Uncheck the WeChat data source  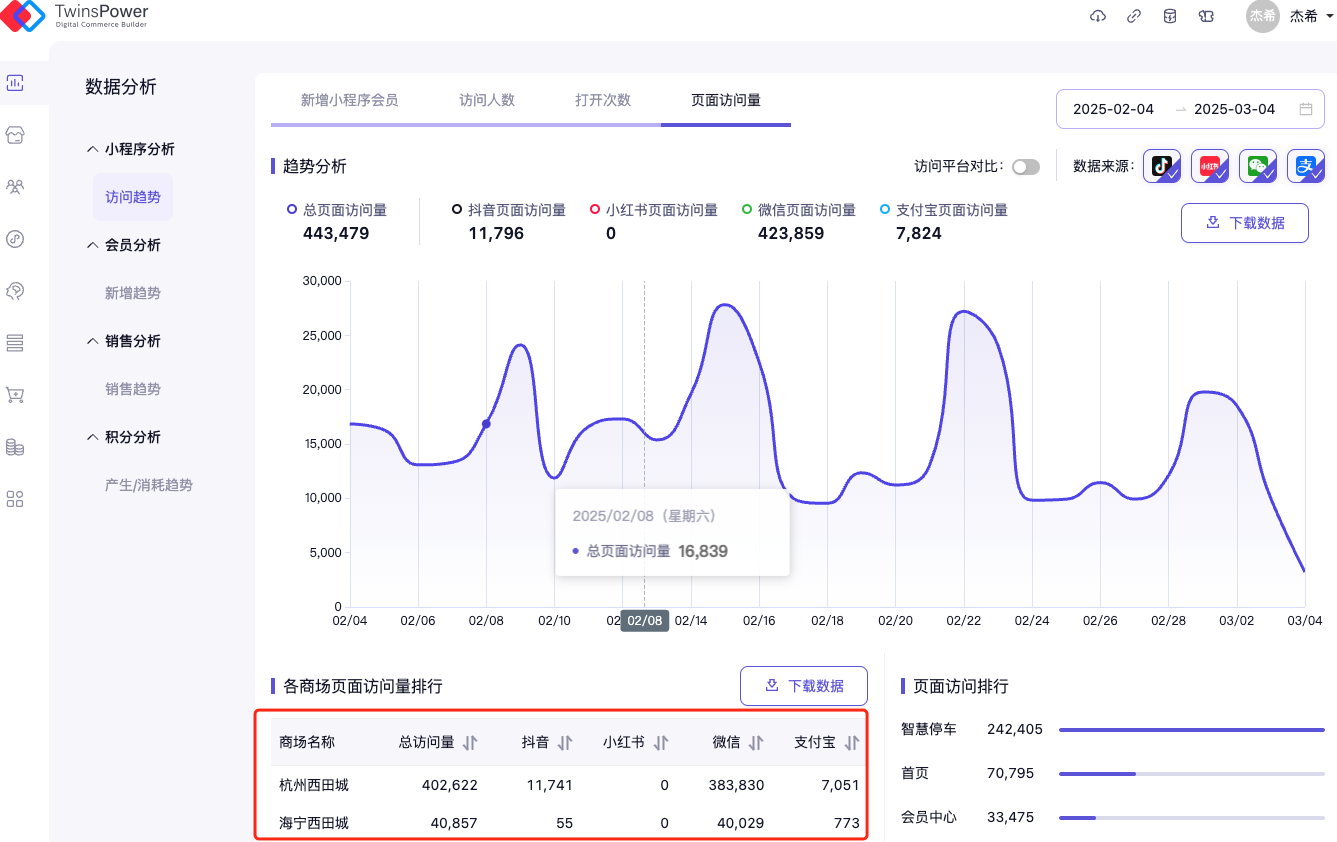point(1258,166)
